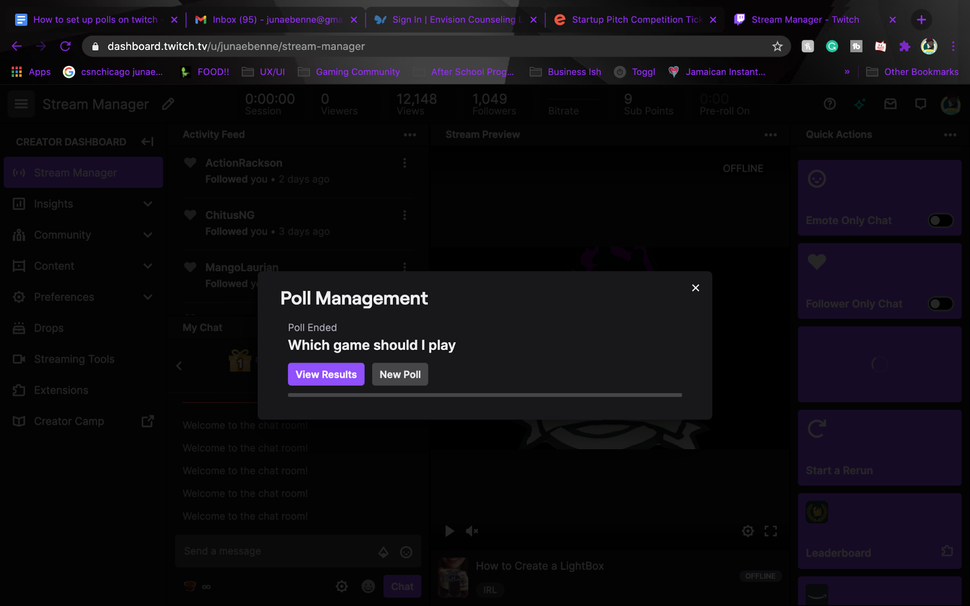This screenshot has height=606, width=970.
Task: Collapse the Creator Dashboard sidebar arrow
Action: tap(145, 141)
